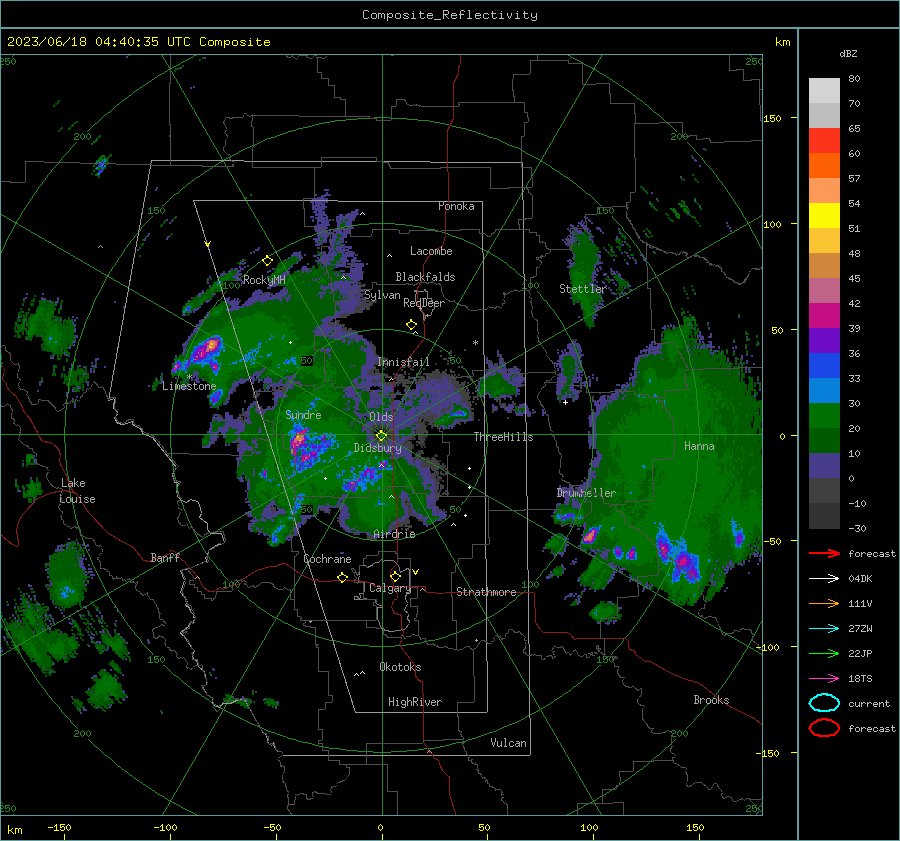Click the Calgary city label
The image size is (900, 841).
click(x=390, y=588)
